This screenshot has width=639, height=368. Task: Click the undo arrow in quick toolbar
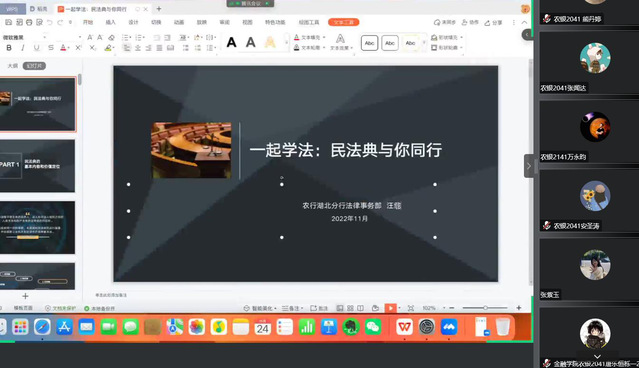click(x=50, y=22)
